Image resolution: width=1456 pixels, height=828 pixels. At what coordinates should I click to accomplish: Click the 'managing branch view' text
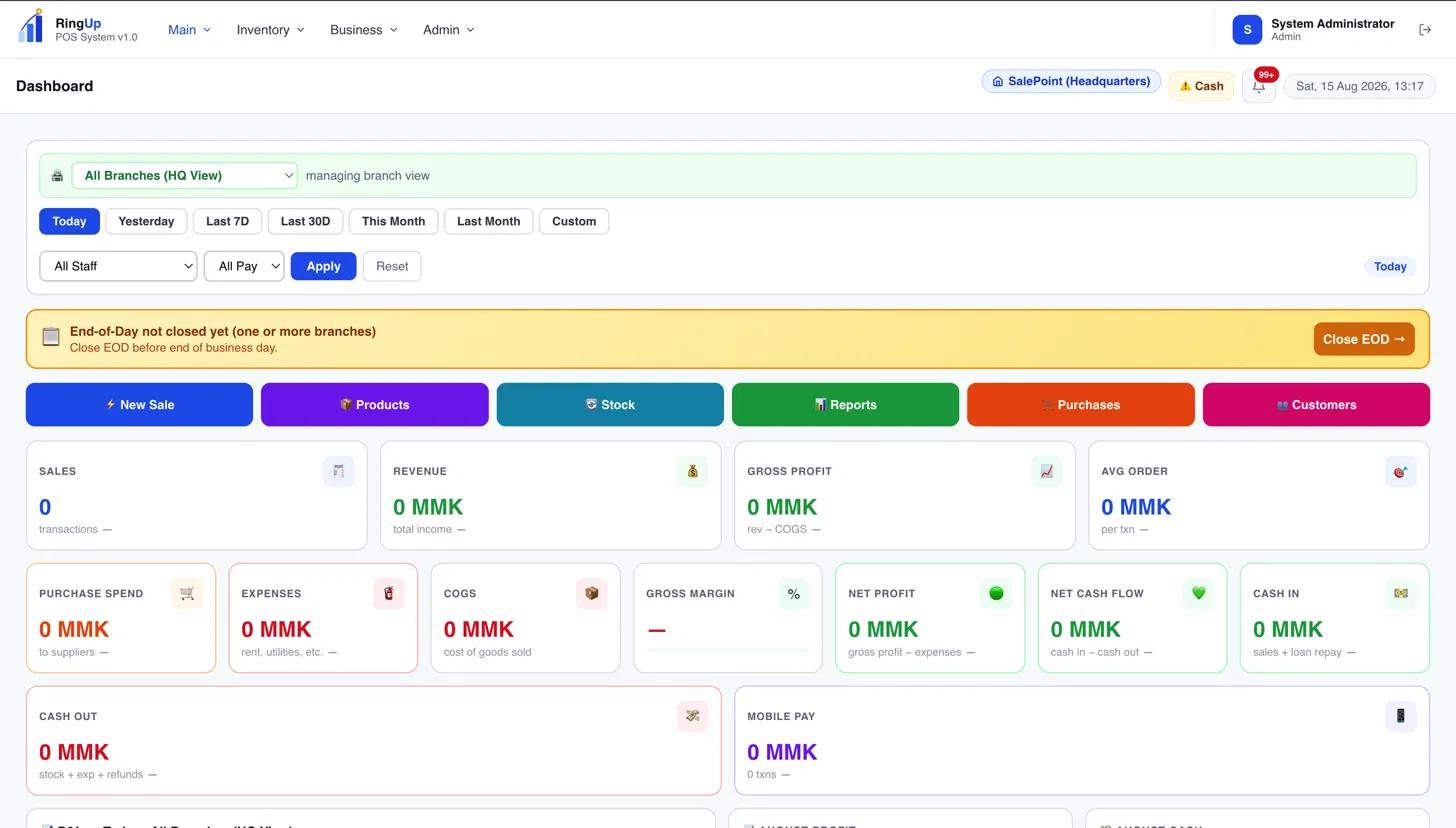[x=368, y=176]
